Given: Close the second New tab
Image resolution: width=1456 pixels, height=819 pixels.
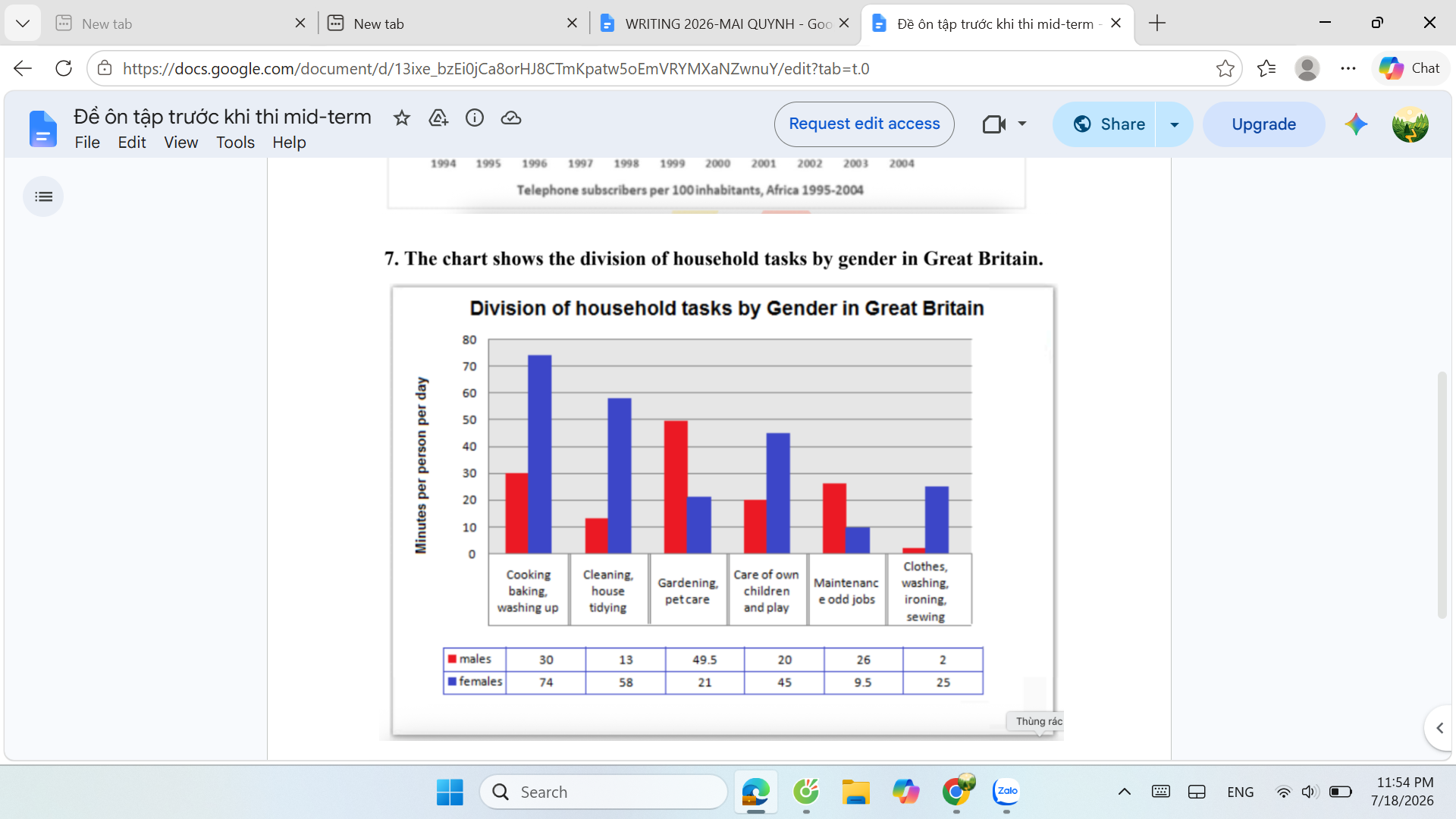Looking at the screenshot, I should 572,24.
